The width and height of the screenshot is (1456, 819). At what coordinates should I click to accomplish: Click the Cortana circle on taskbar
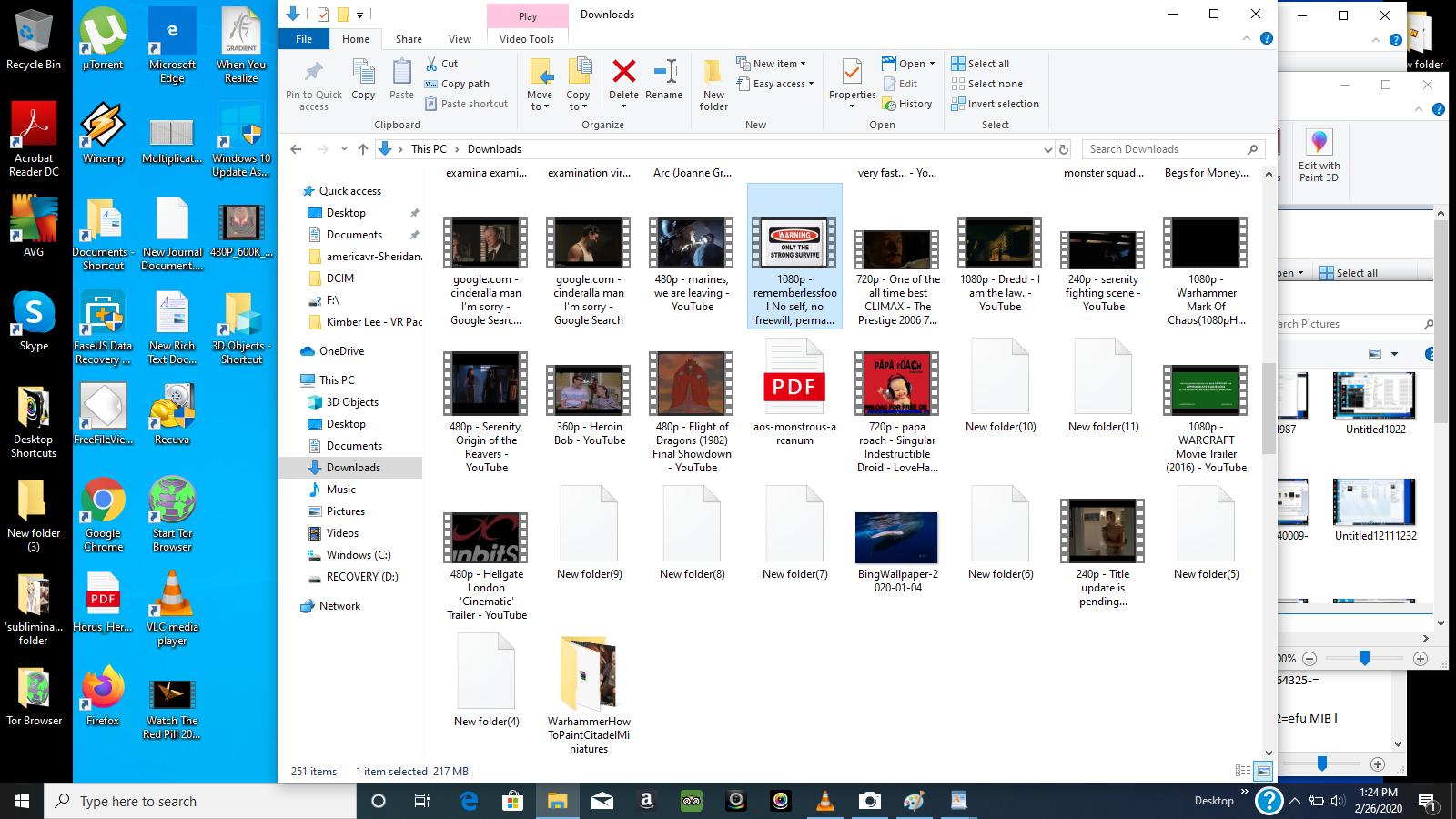[x=379, y=801]
